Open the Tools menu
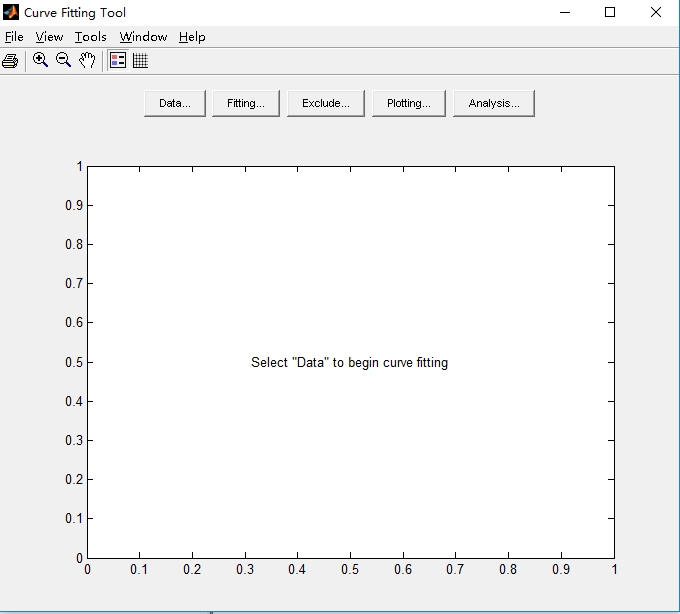The height and width of the screenshot is (614, 680). (90, 37)
